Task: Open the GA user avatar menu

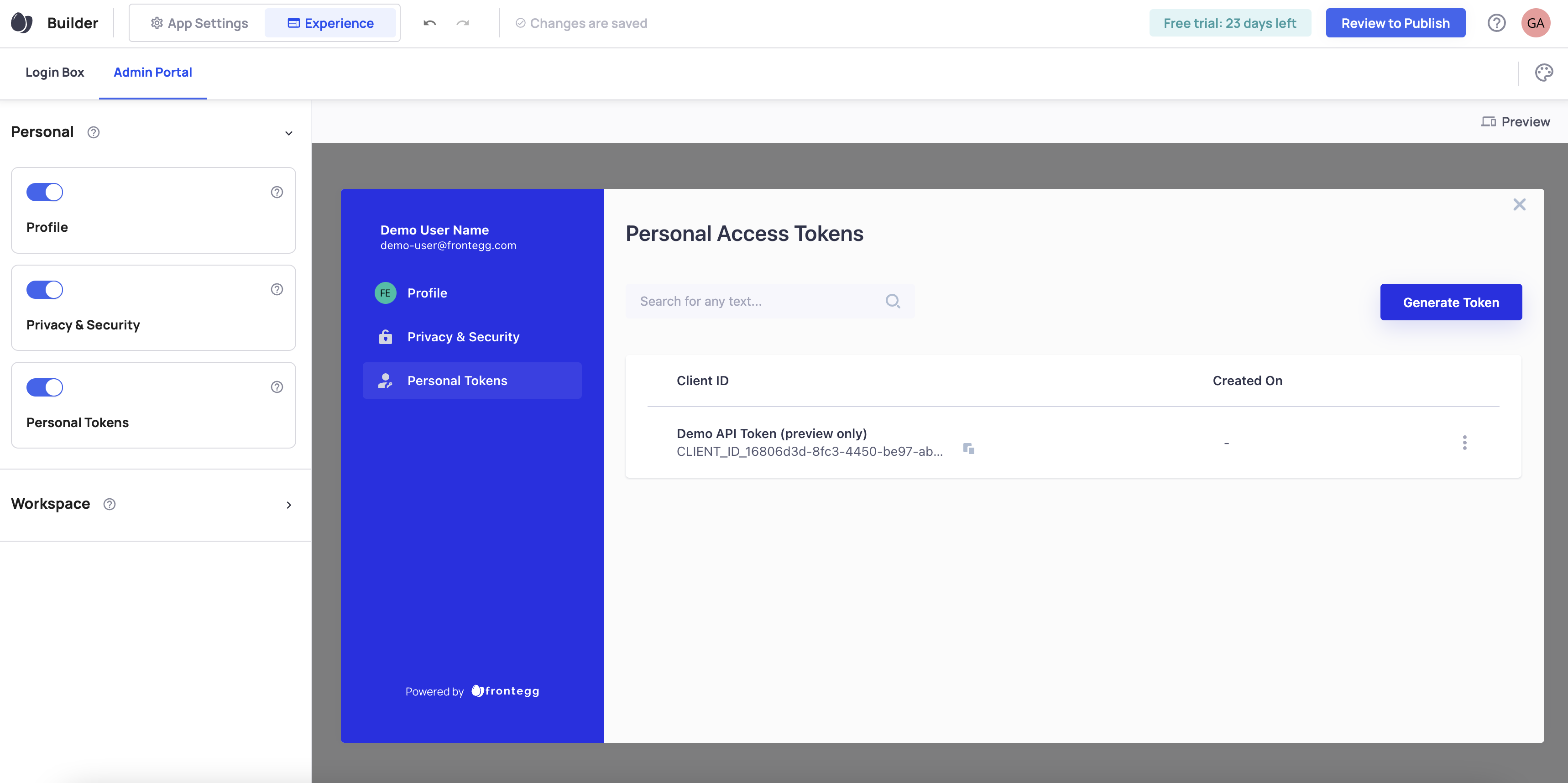Action: tap(1535, 23)
